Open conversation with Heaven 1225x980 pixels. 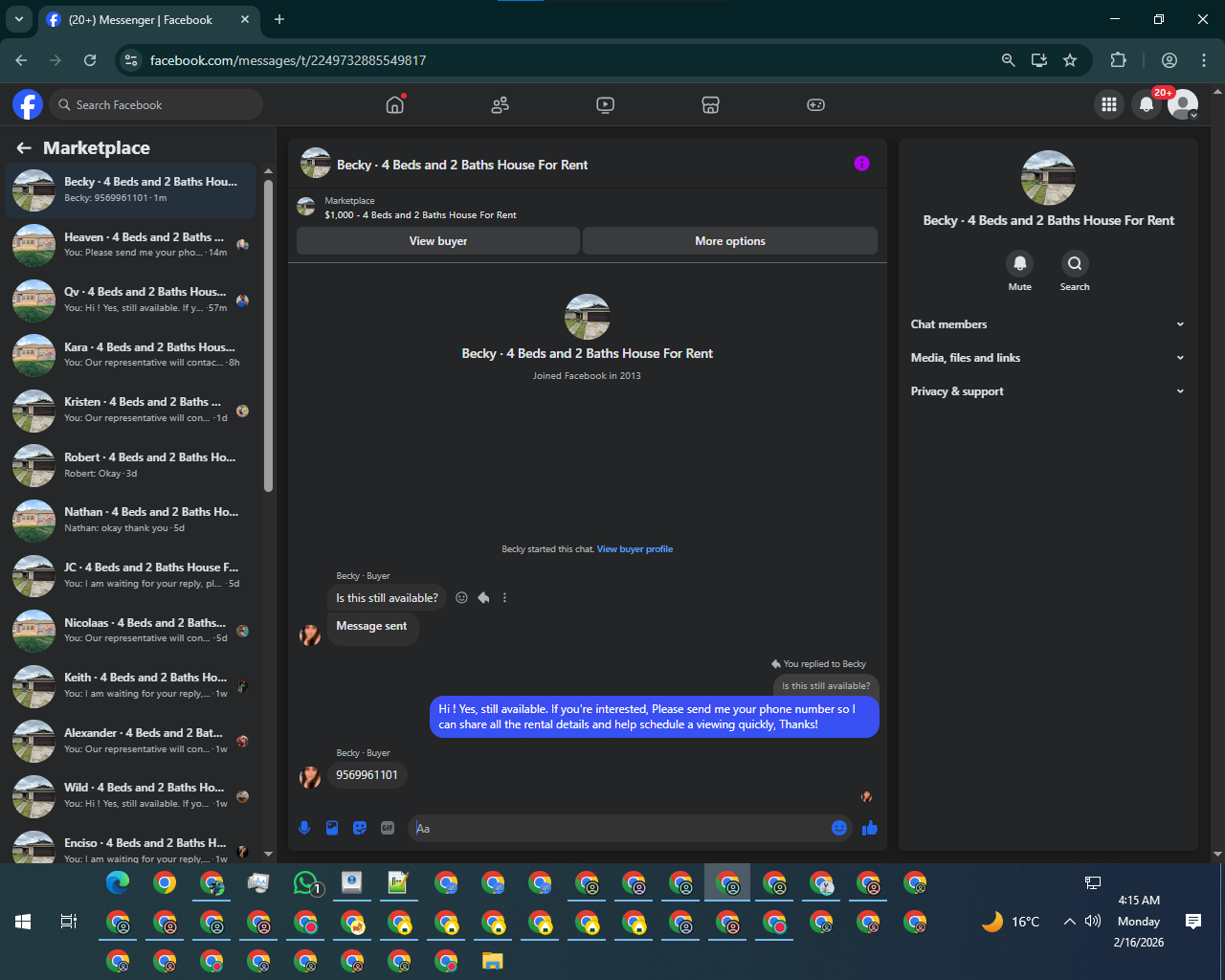pyautogui.click(x=131, y=245)
